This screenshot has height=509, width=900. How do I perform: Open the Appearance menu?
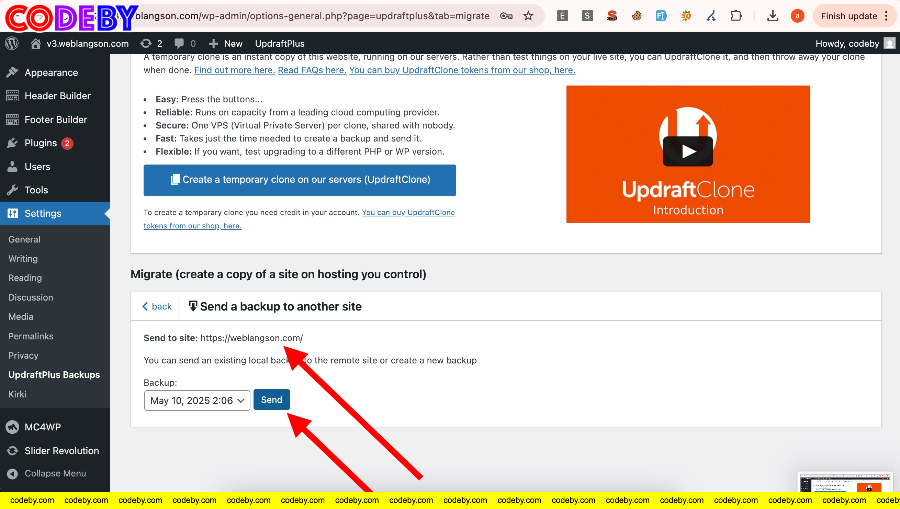click(51, 73)
